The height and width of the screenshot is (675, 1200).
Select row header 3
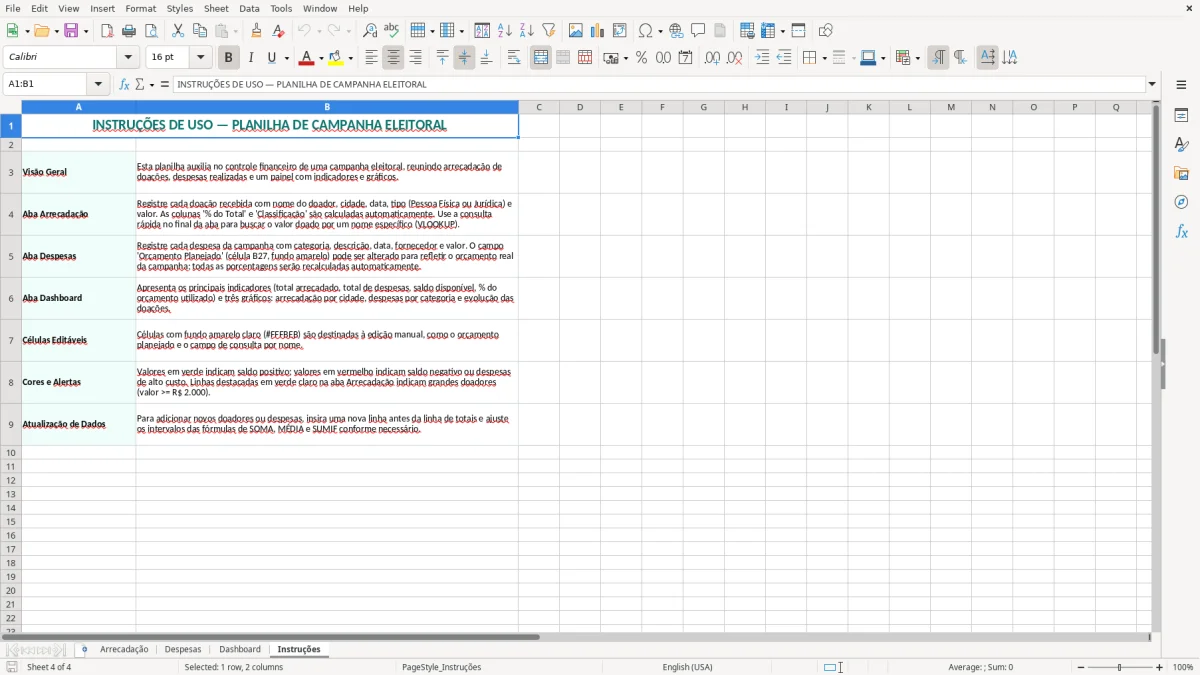tap(11, 172)
